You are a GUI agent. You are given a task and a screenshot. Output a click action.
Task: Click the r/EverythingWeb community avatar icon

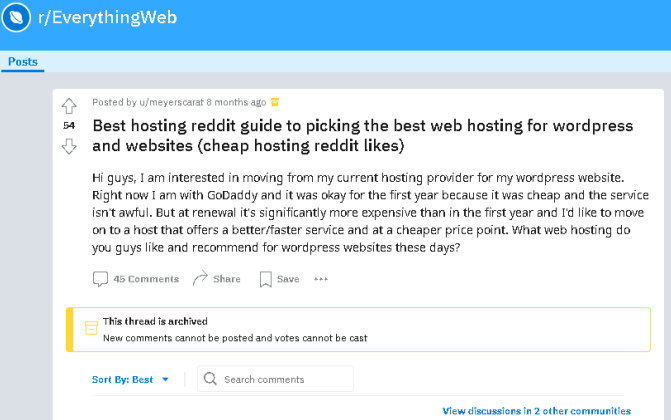coord(16,18)
